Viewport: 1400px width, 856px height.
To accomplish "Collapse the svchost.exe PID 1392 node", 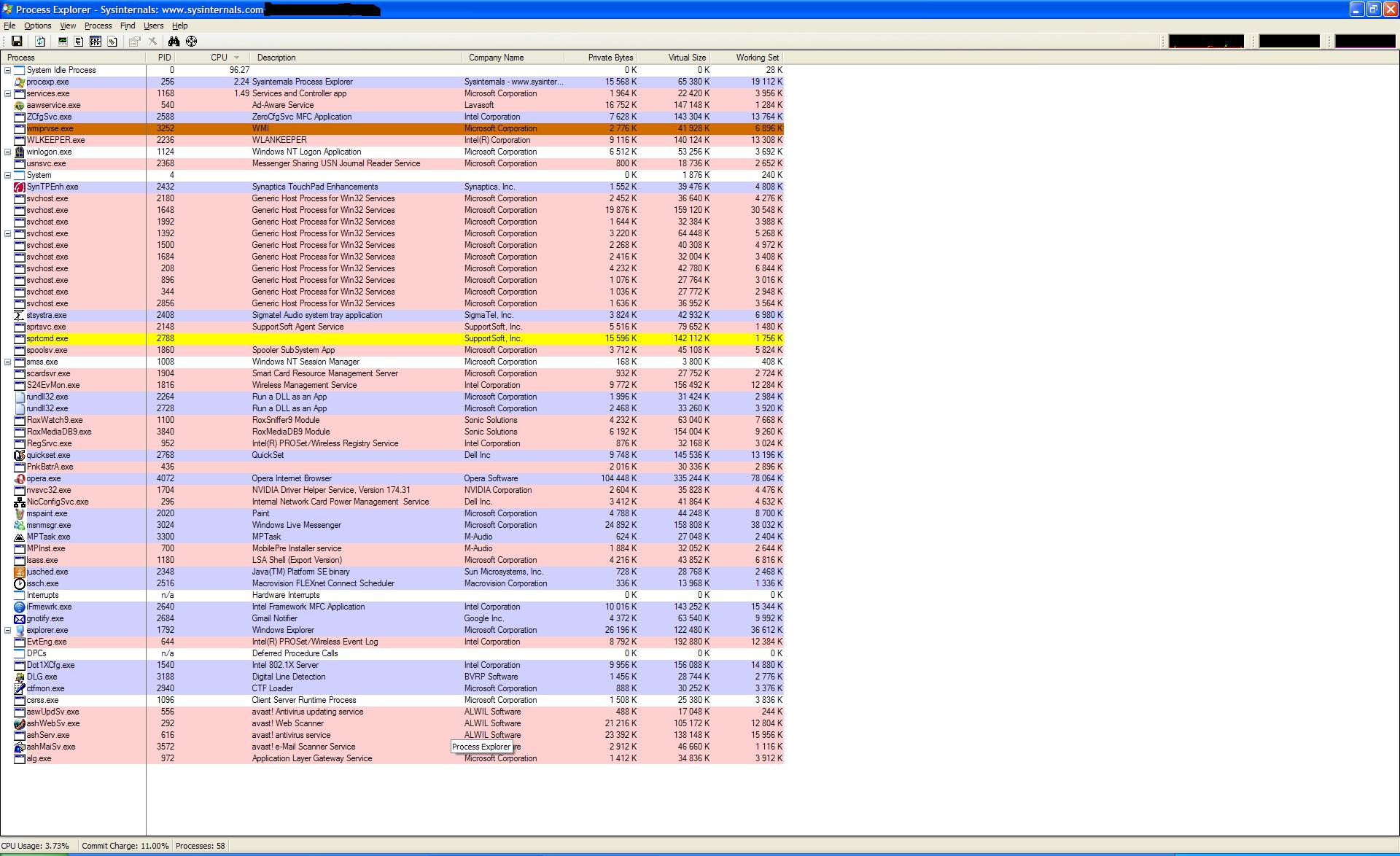I will pyautogui.click(x=8, y=233).
